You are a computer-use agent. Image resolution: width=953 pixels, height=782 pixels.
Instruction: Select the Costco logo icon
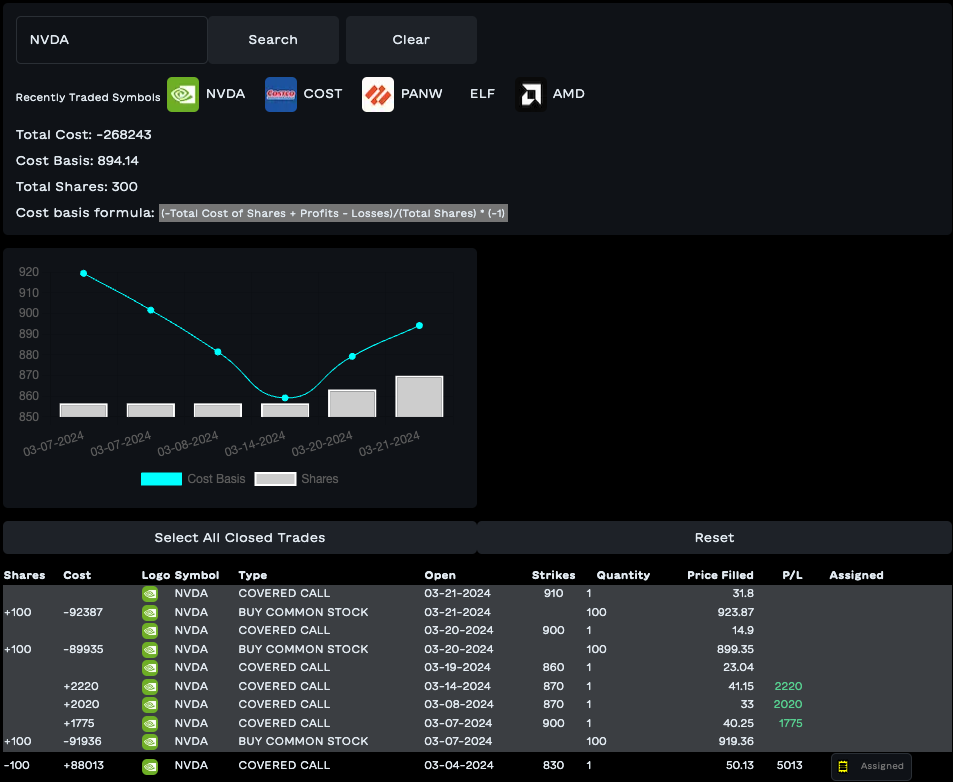281,94
